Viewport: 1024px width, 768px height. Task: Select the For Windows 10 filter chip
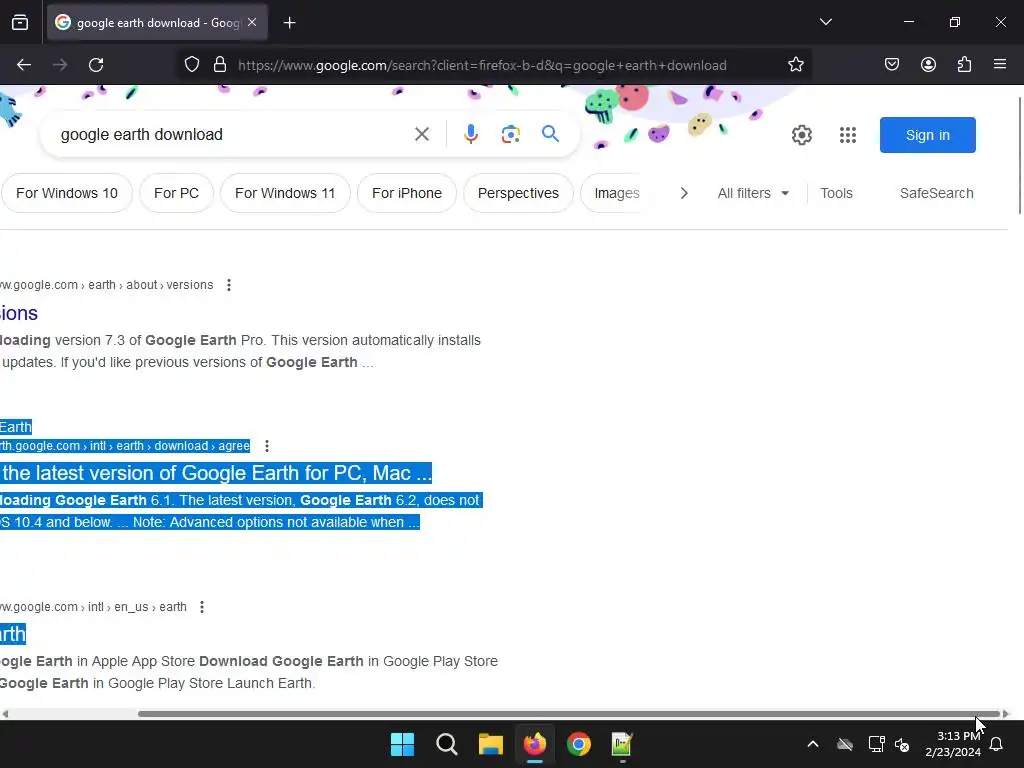pos(67,193)
